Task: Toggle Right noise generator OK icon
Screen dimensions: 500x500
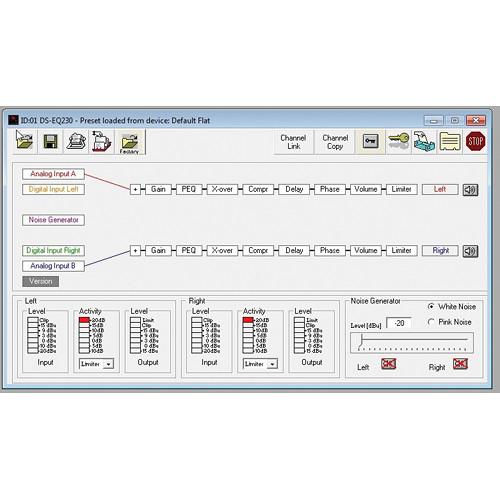Action: pyautogui.click(x=460, y=364)
